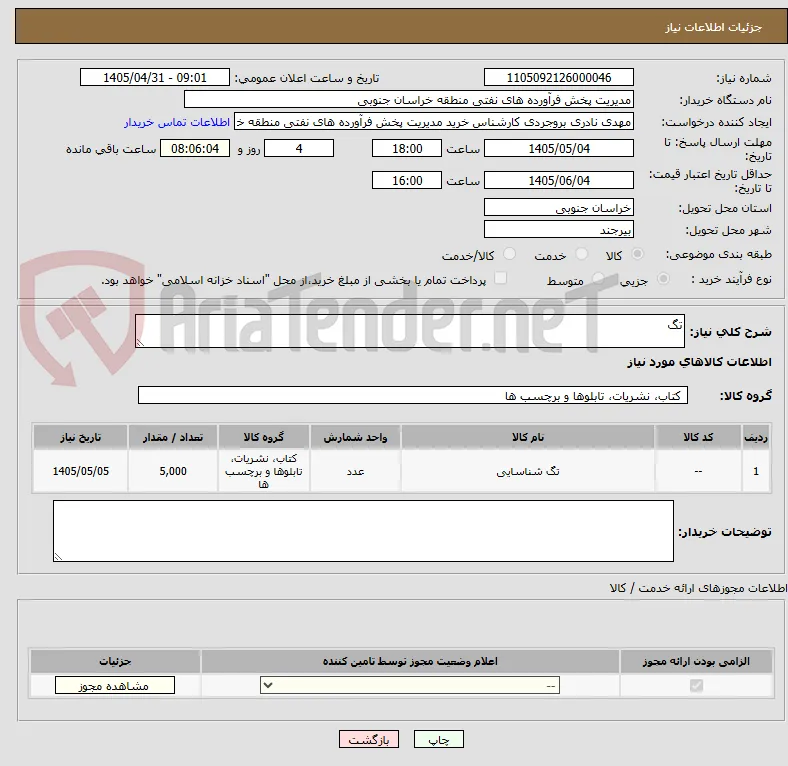The image size is (788, 766).
Task: Click the اعلام وضعیت مجوز column header
Action: click(x=410, y=661)
